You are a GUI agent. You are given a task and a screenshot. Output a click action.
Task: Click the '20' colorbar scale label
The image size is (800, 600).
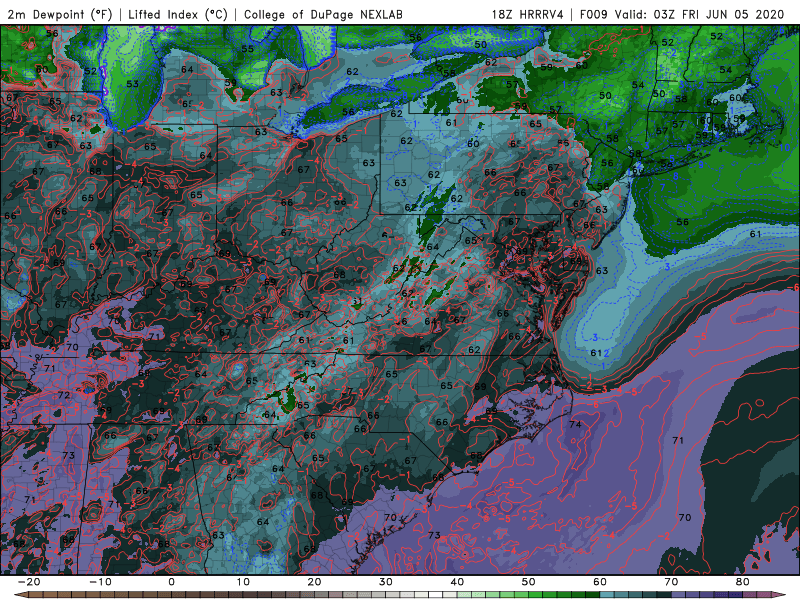click(x=314, y=582)
